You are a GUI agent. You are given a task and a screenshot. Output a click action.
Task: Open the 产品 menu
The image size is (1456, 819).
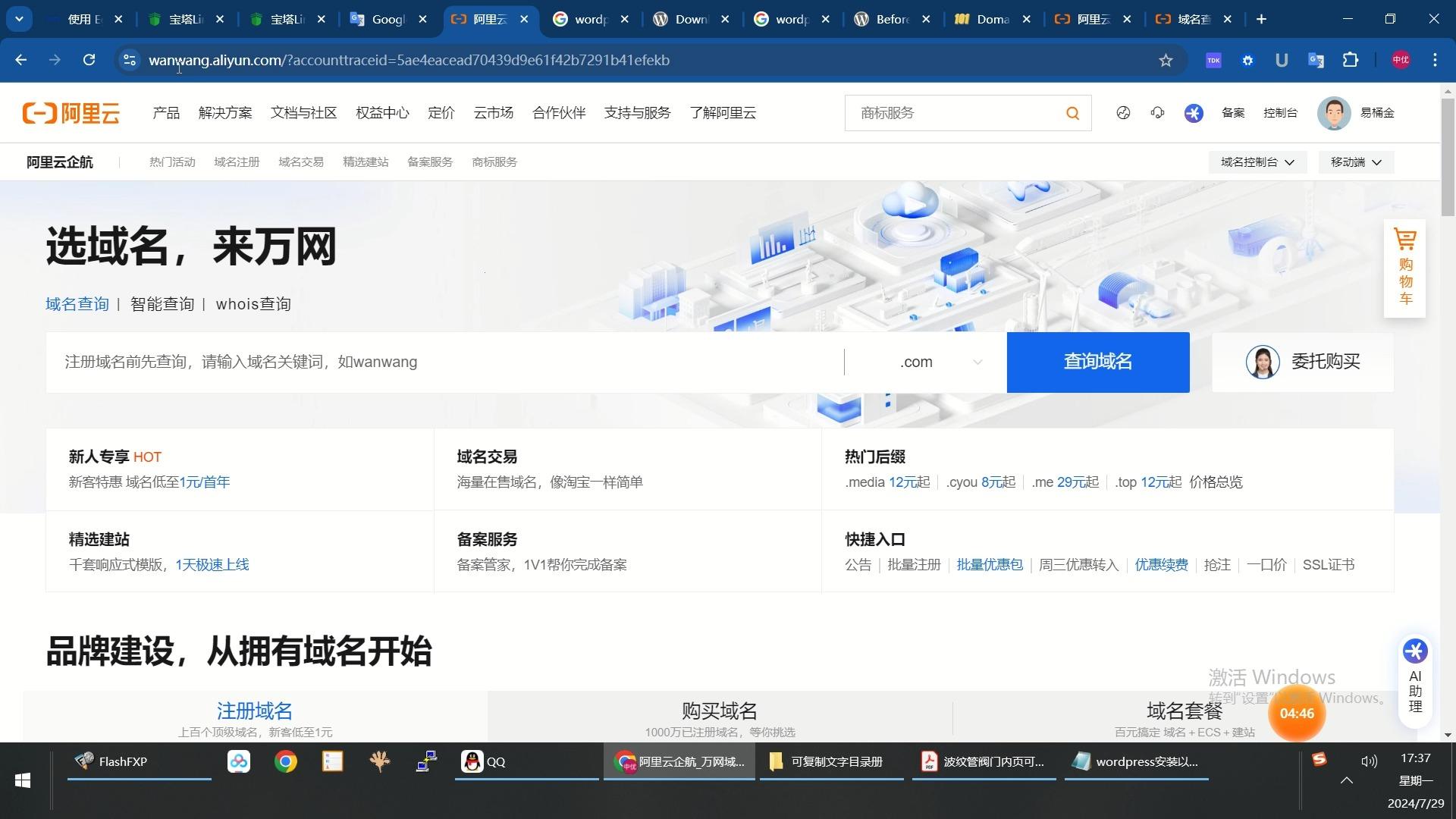pyautogui.click(x=166, y=113)
